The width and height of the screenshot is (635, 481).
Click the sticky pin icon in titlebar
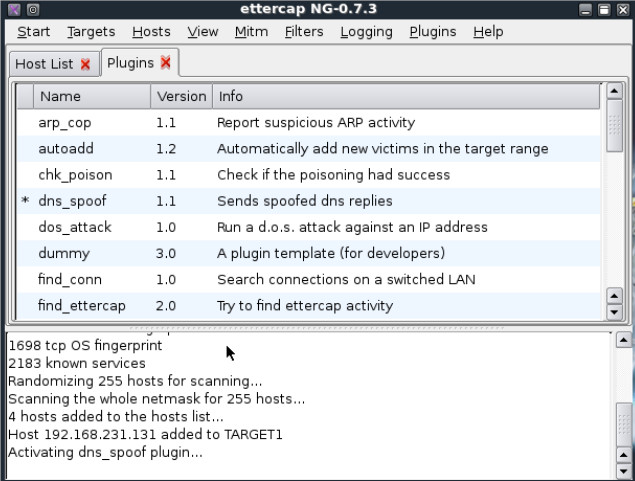33,9
